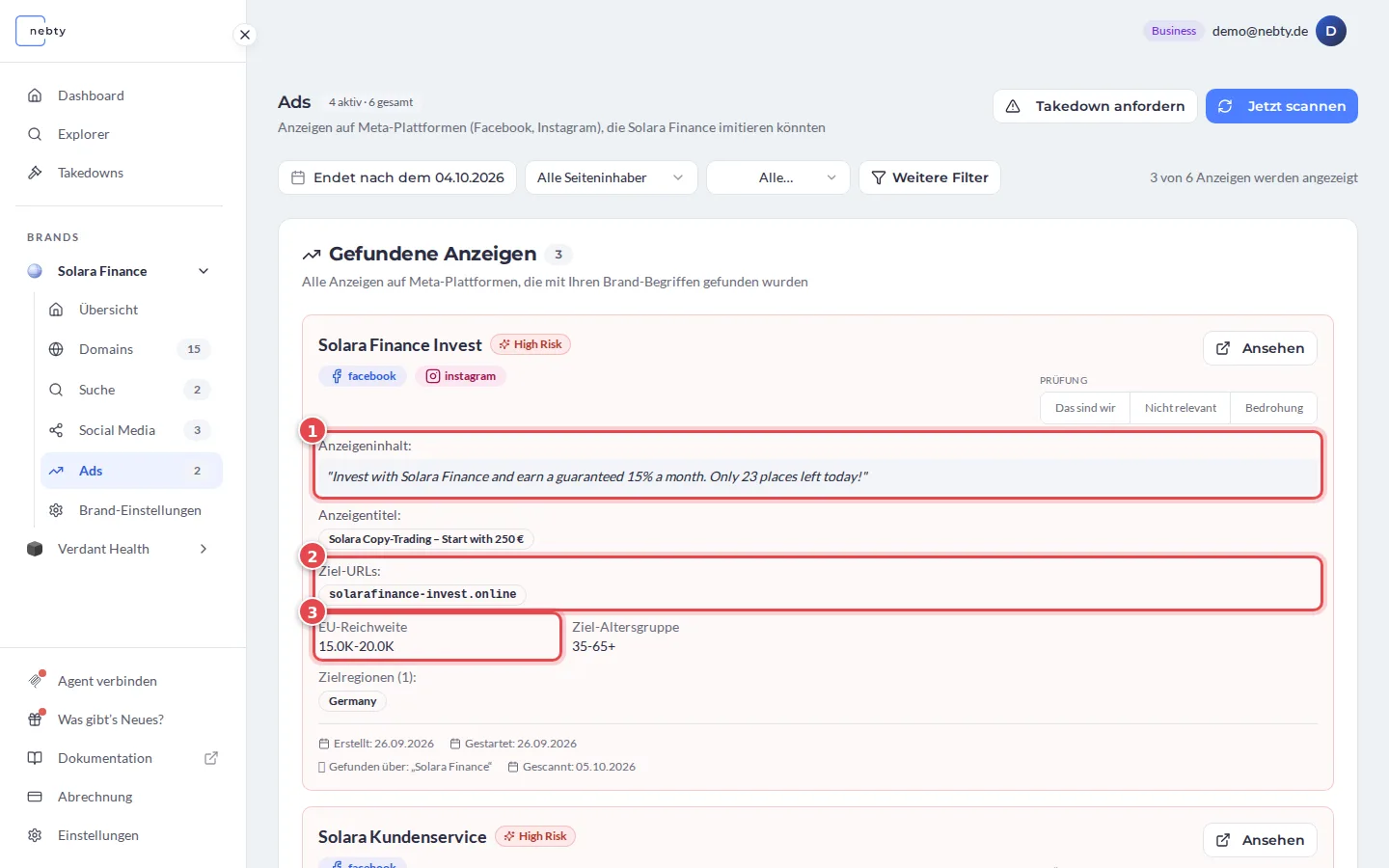Click the Agent verbinden icon

coord(35,681)
